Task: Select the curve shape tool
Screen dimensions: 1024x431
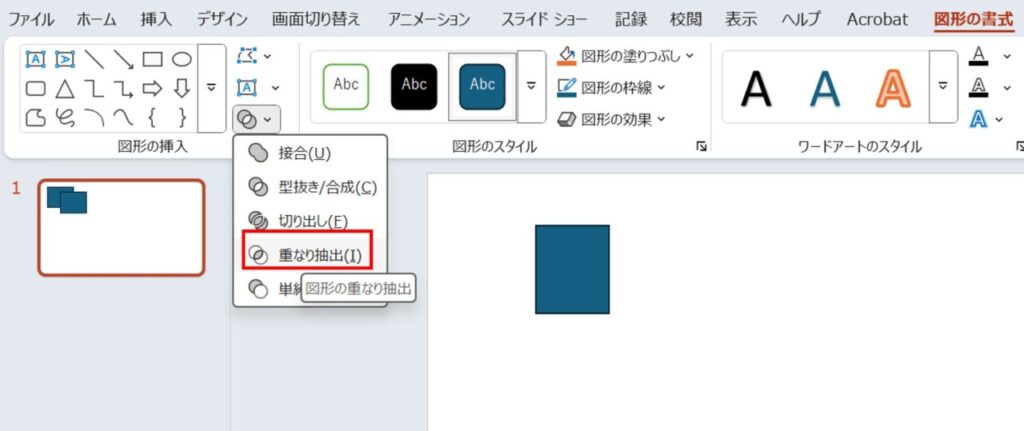Action: click(123, 118)
